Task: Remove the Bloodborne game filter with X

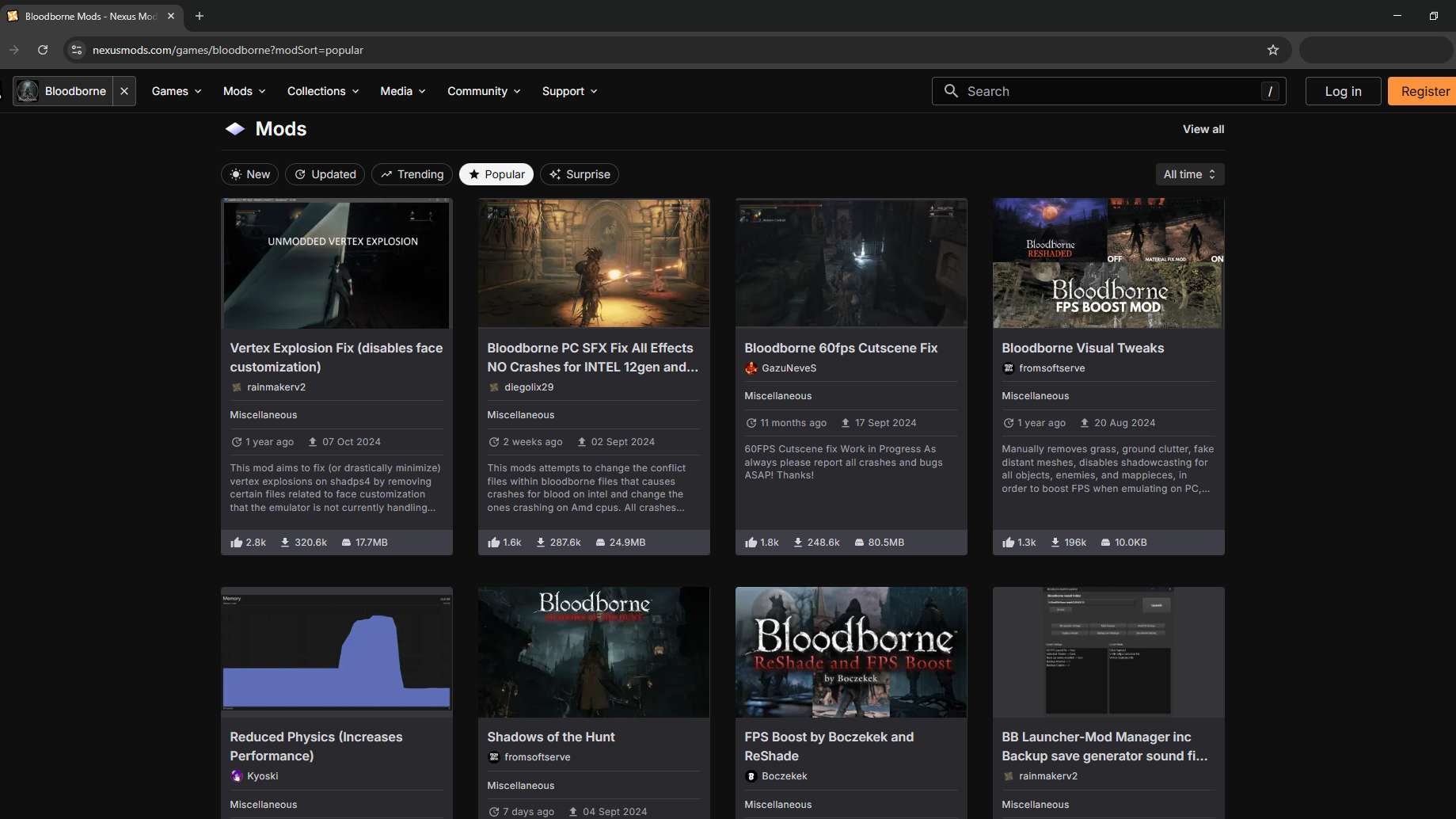Action: [x=124, y=91]
